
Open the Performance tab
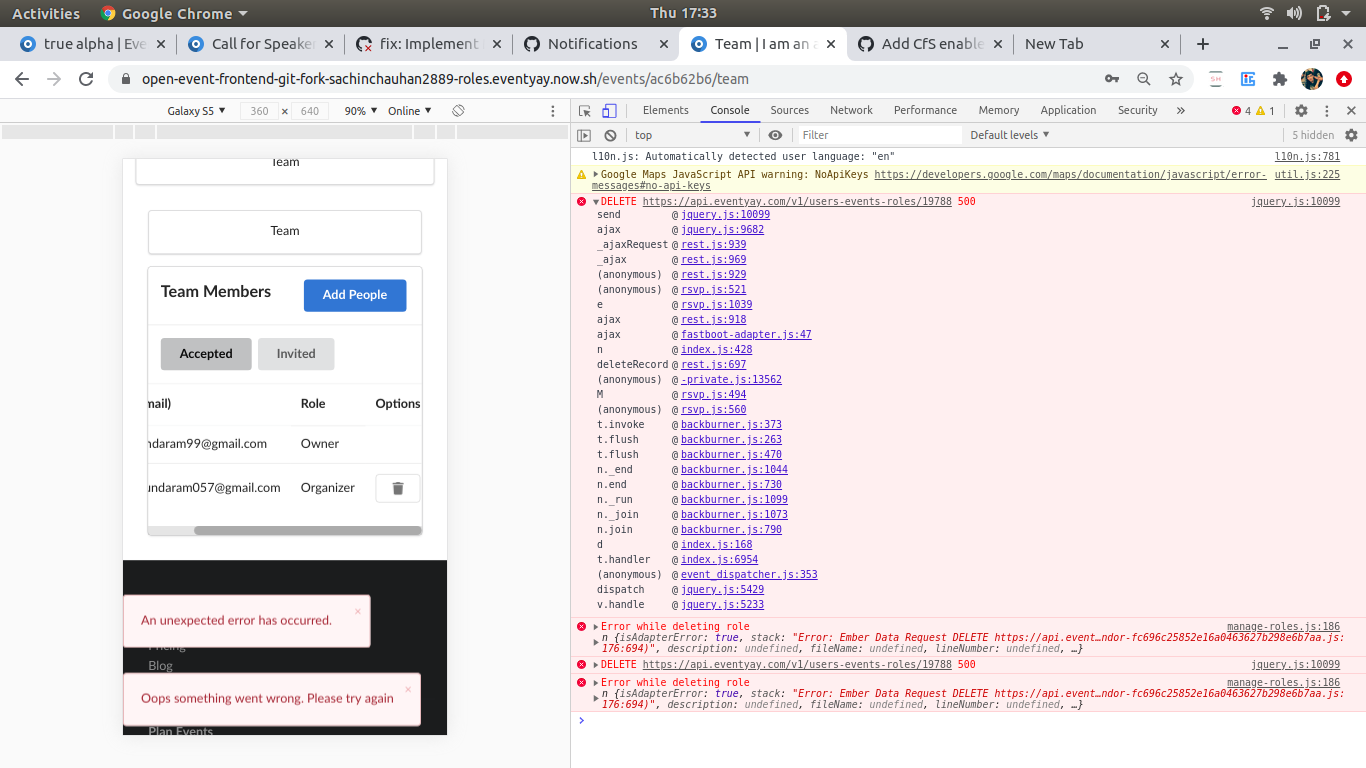(925, 111)
